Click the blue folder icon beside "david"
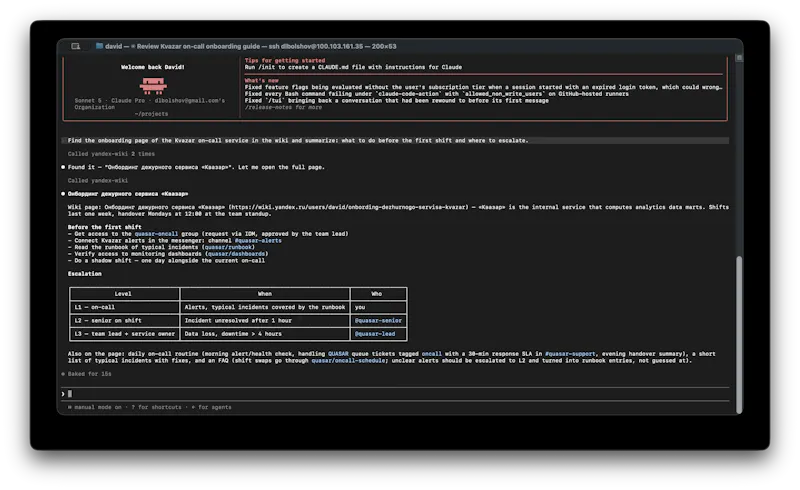 [99, 46]
